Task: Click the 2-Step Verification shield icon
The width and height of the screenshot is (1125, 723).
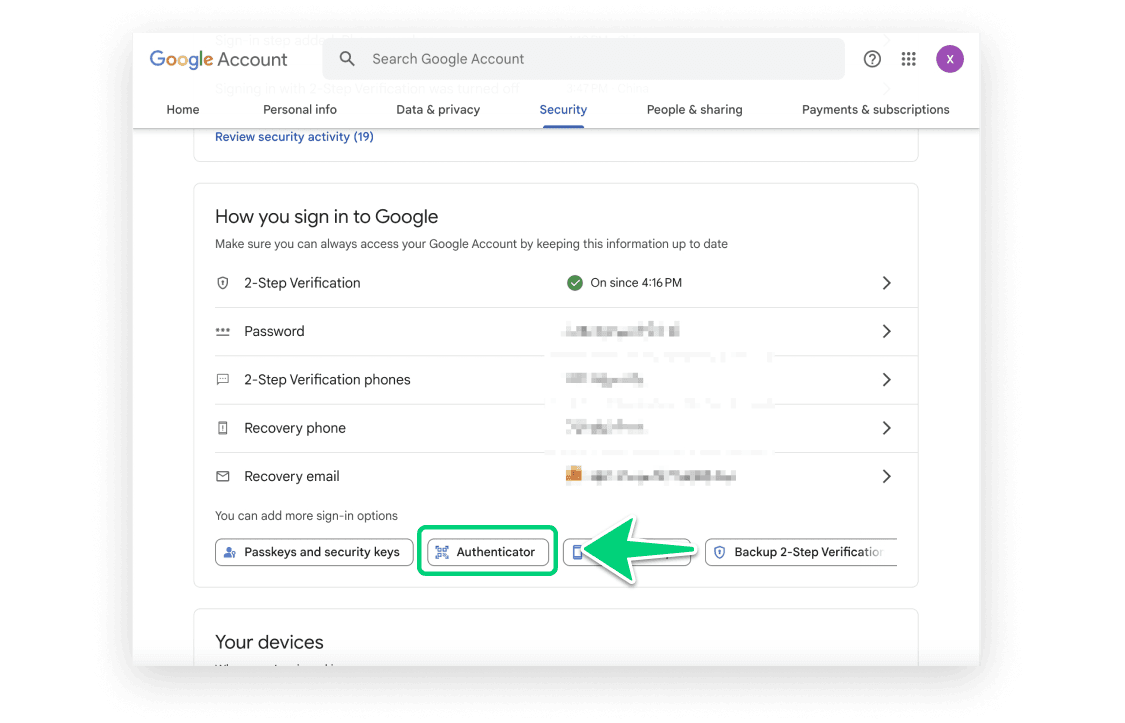Action: pos(223,283)
